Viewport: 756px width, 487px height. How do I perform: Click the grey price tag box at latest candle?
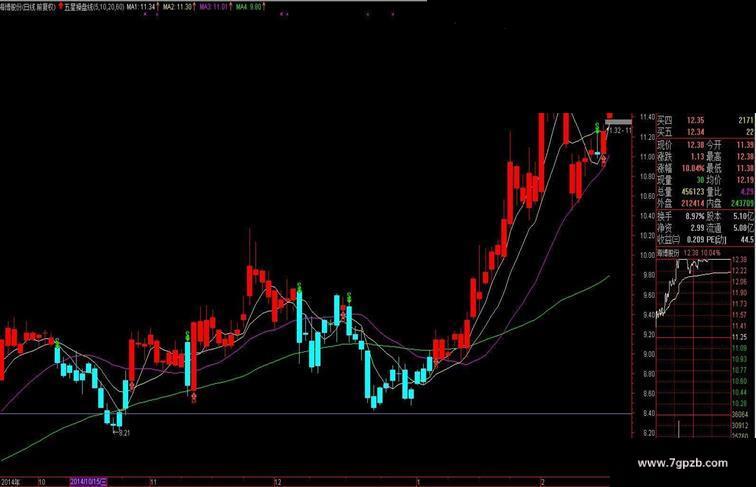click(618, 122)
